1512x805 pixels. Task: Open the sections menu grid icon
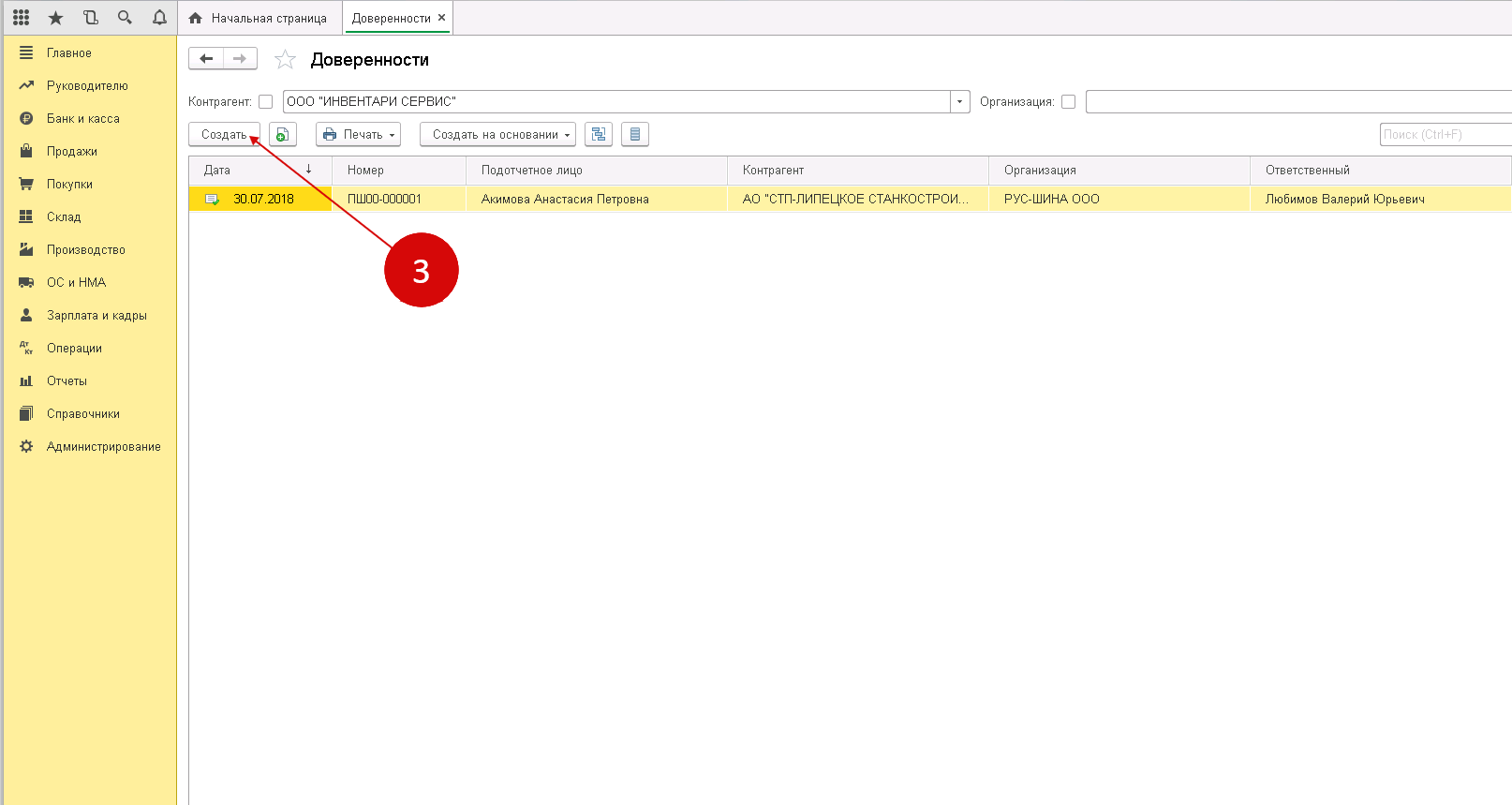[22, 18]
